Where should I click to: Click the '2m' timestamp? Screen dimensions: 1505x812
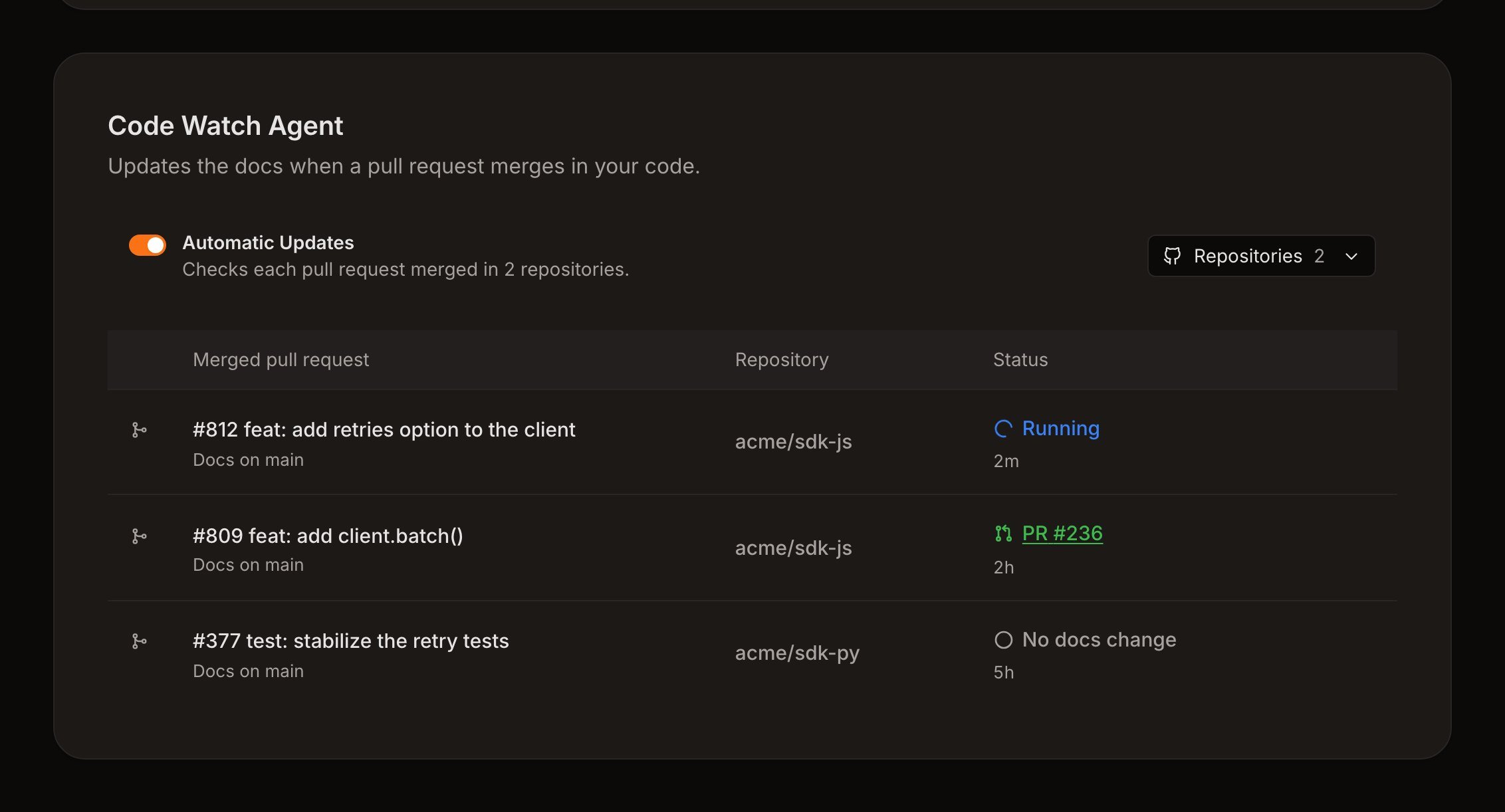point(1006,461)
